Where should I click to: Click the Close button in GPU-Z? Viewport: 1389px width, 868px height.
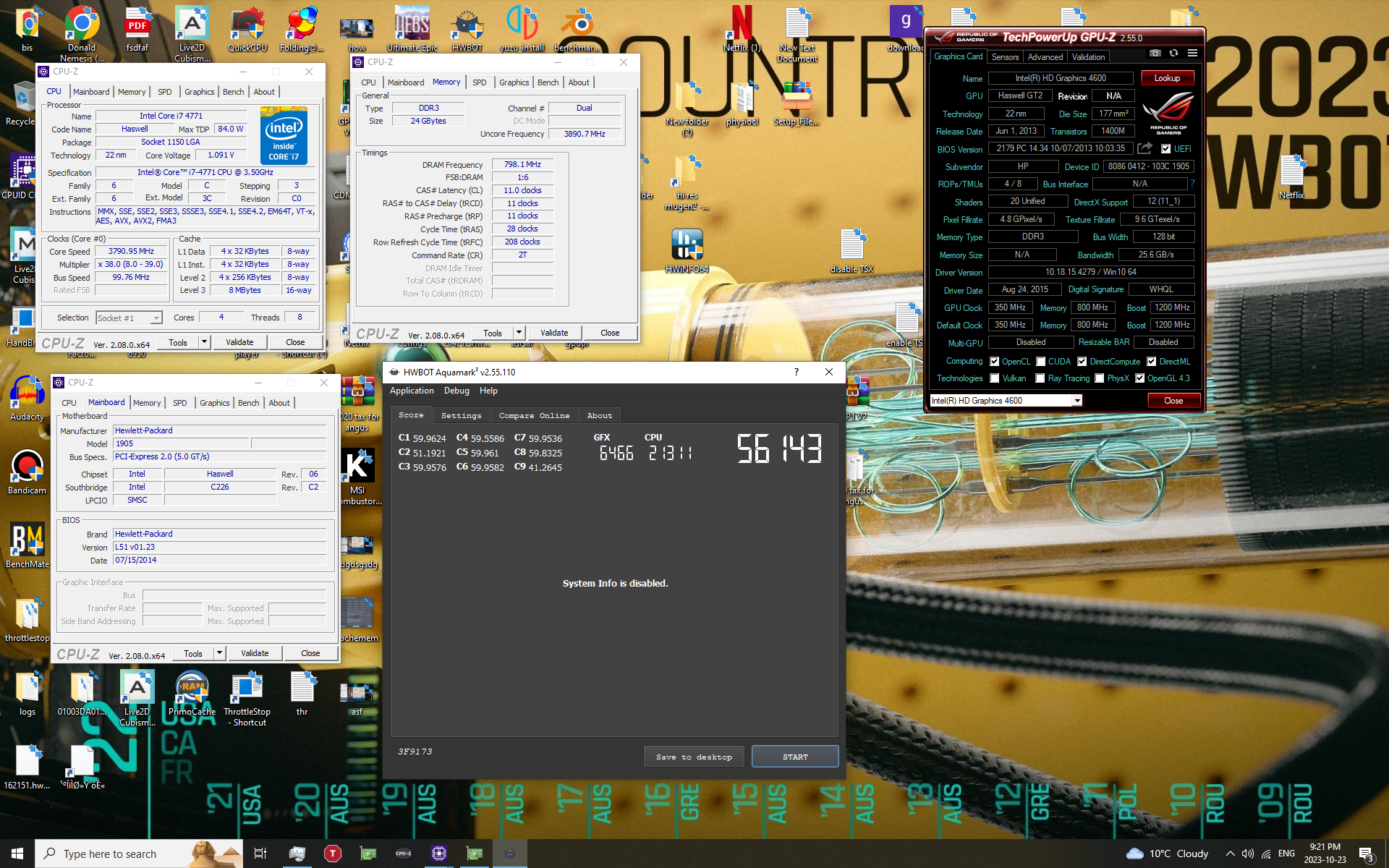pyautogui.click(x=1173, y=401)
